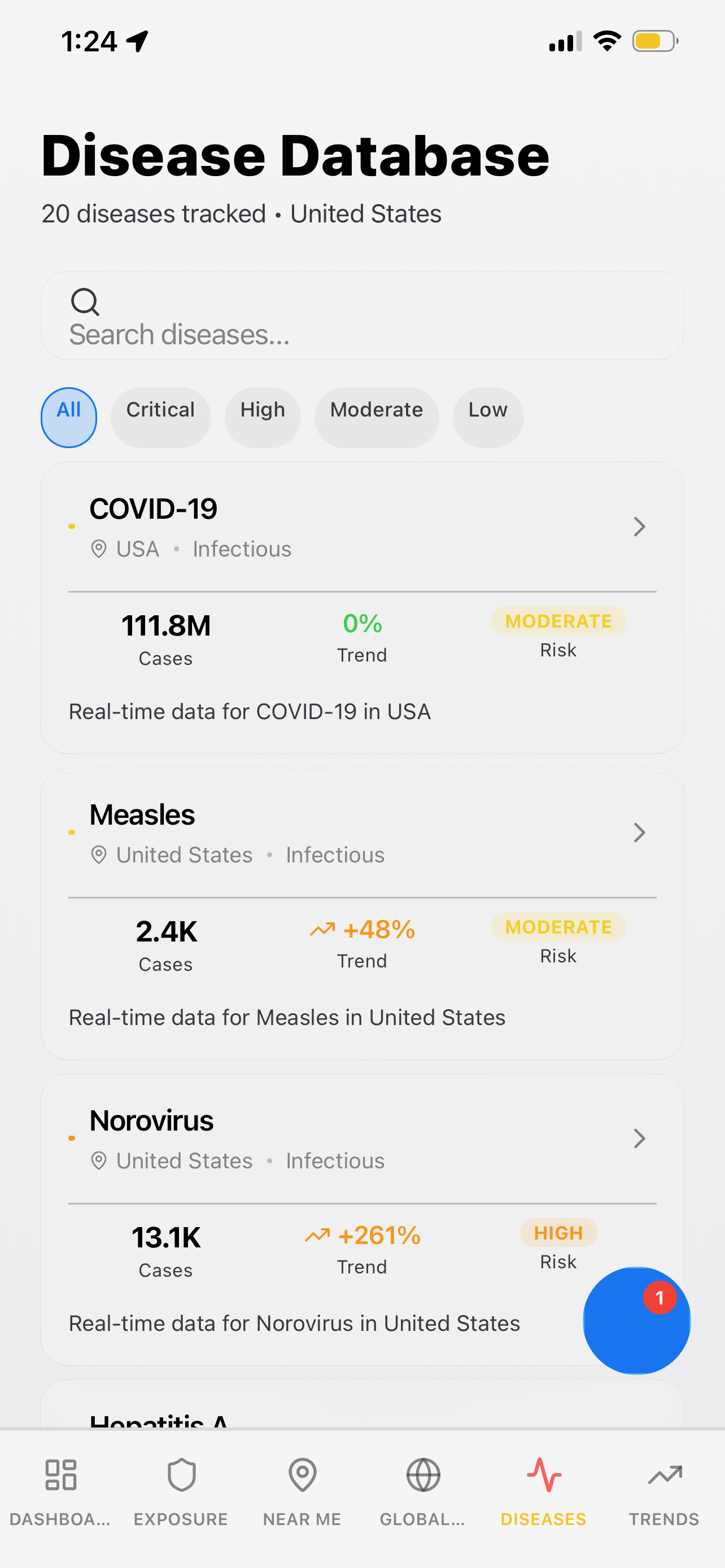Enable the Critical severity filter

pyautogui.click(x=160, y=417)
